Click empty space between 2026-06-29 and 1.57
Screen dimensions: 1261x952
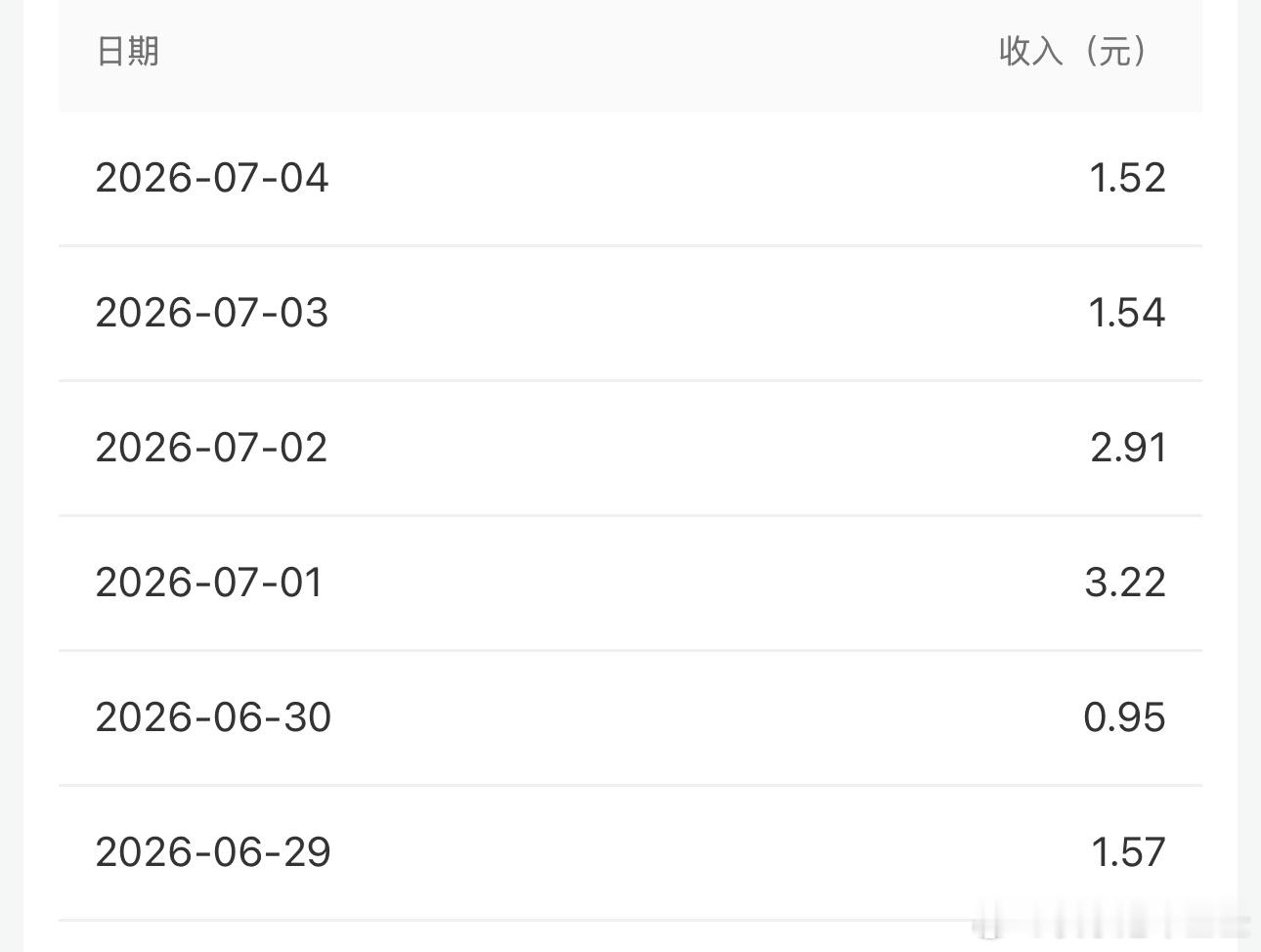(x=711, y=852)
